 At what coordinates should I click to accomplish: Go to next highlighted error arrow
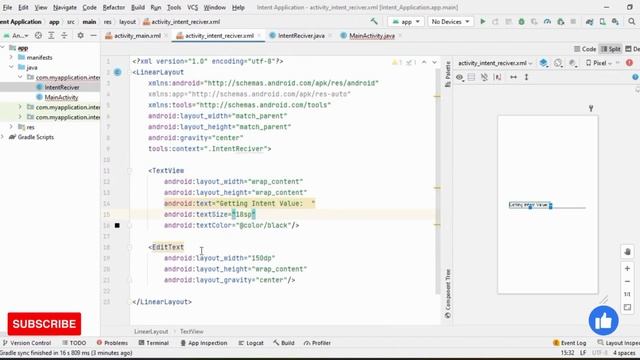pyautogui.click(x=434, y=62)
